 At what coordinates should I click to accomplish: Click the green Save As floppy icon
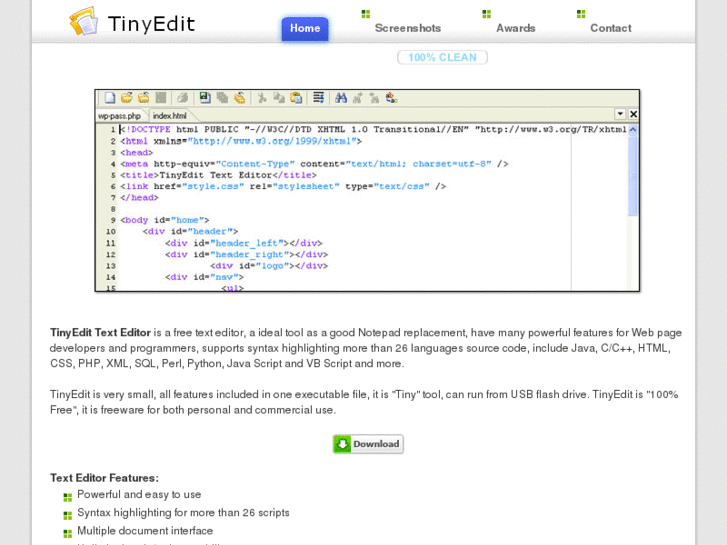(x=205, y=98)
